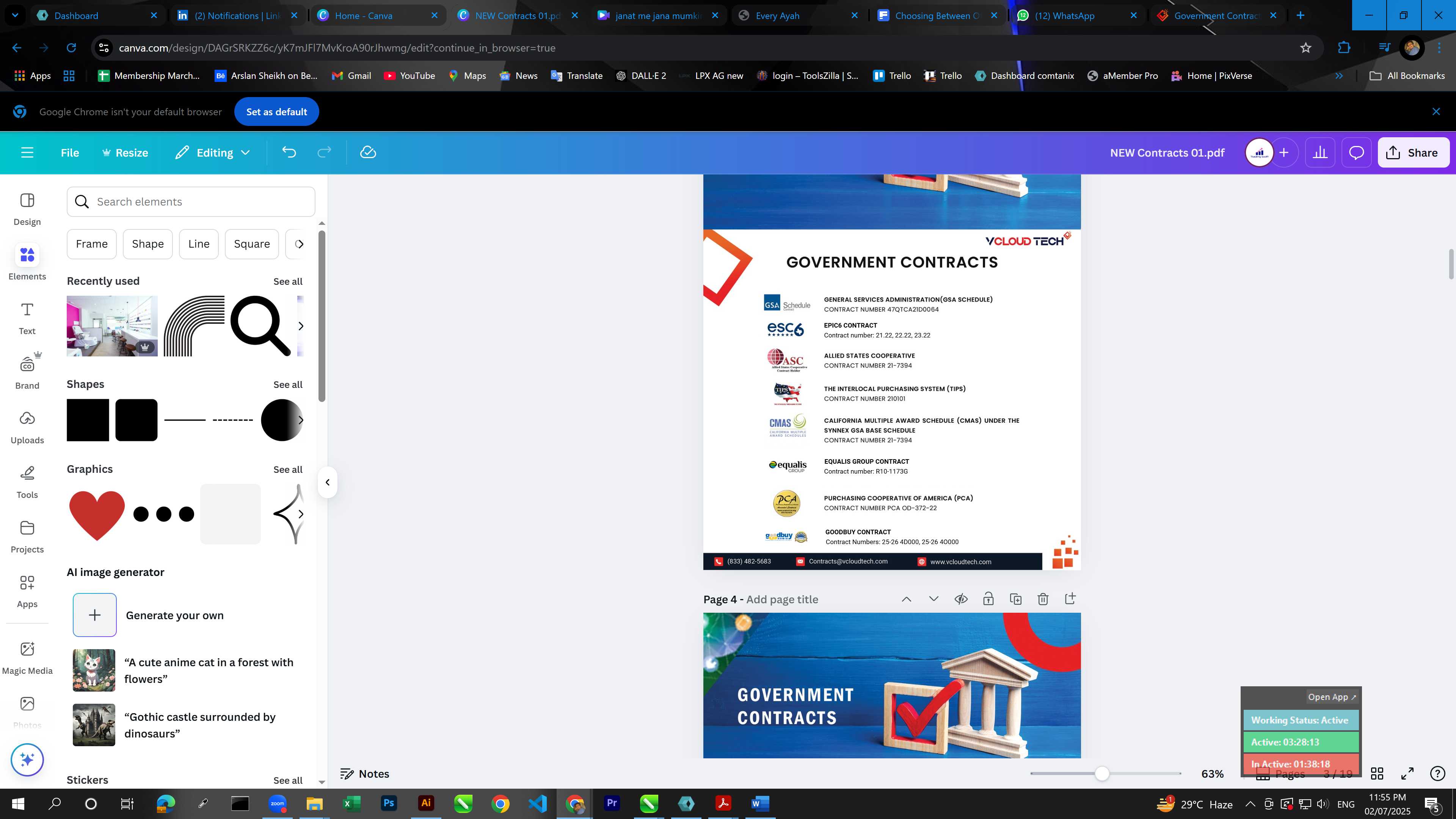The height and width of the screenshot is (819, 1456).
Task: Click Share button
Action: (1413, 152)
